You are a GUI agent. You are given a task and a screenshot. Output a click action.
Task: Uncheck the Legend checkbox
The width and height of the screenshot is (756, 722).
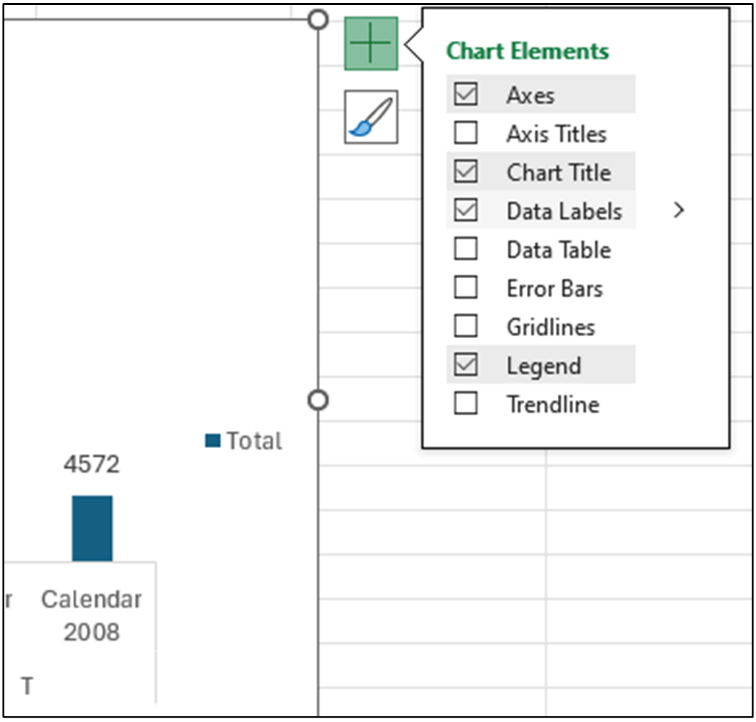click(x=466, y=365)
